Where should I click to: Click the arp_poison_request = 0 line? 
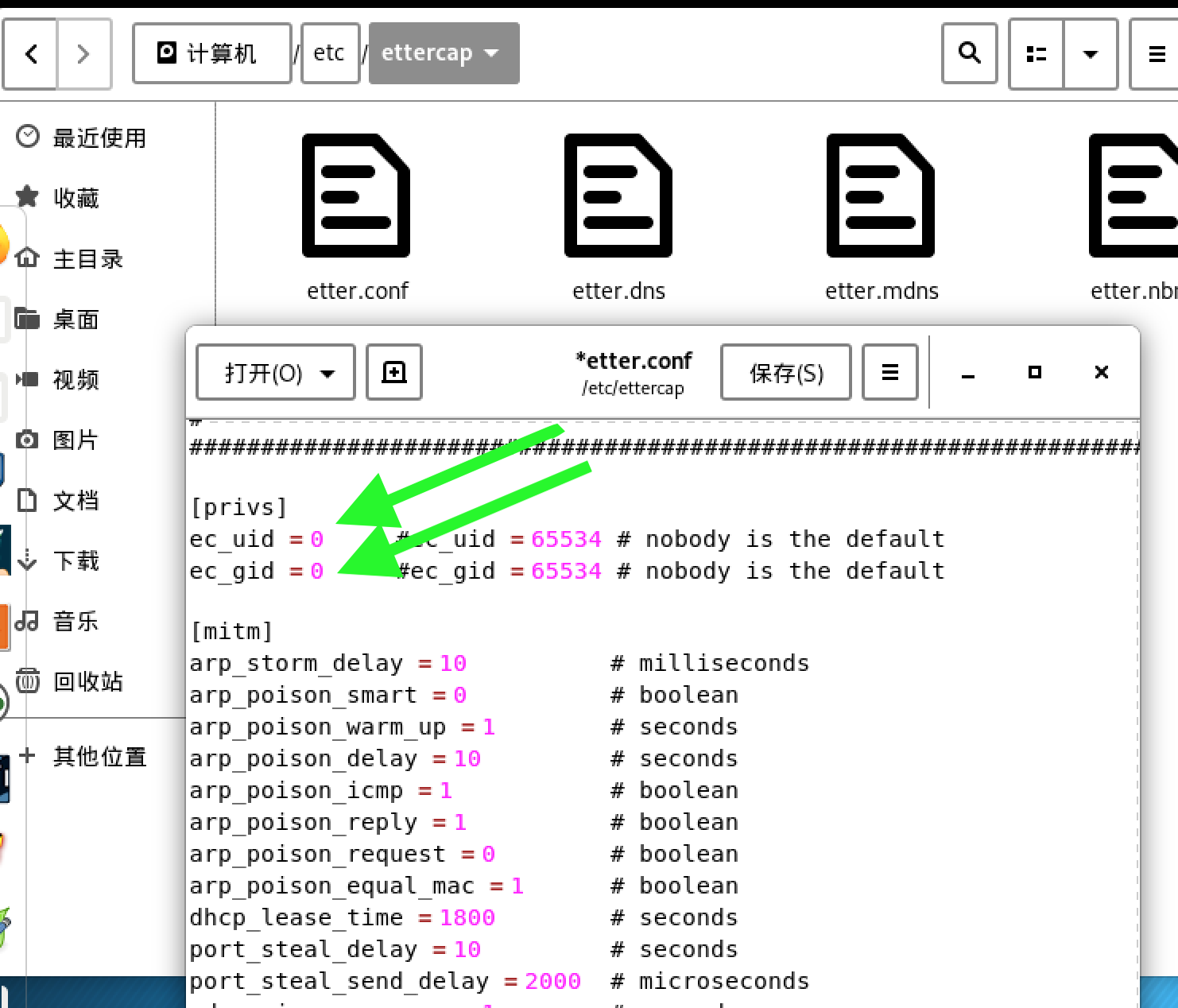coord(343,854)
